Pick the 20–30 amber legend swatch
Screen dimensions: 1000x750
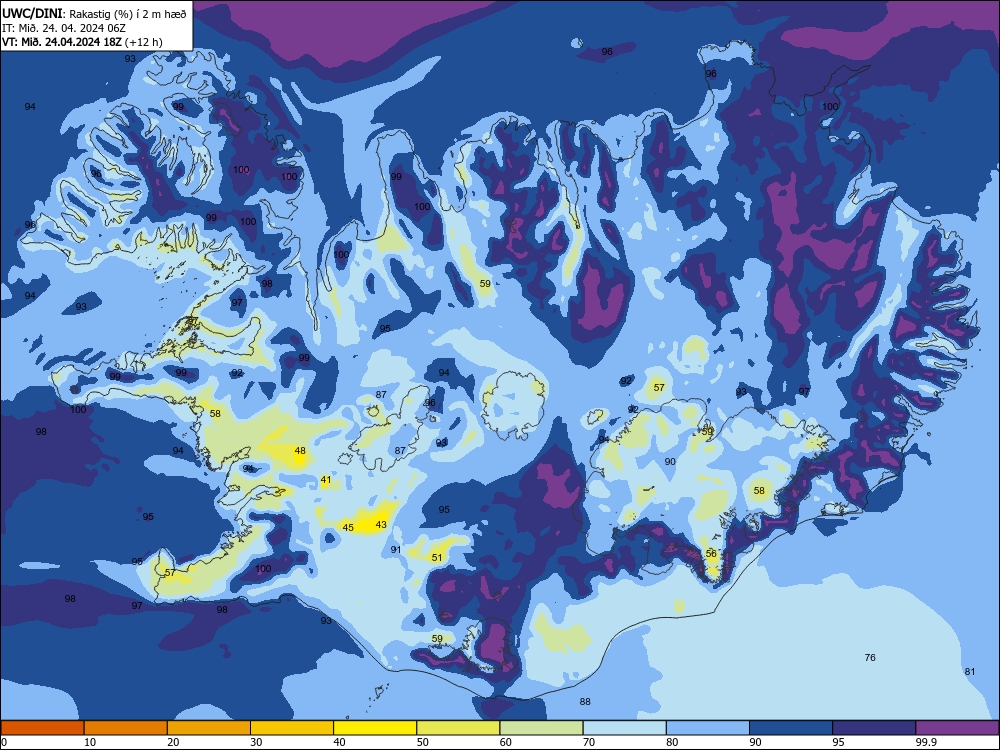click(x=209, y=728)
